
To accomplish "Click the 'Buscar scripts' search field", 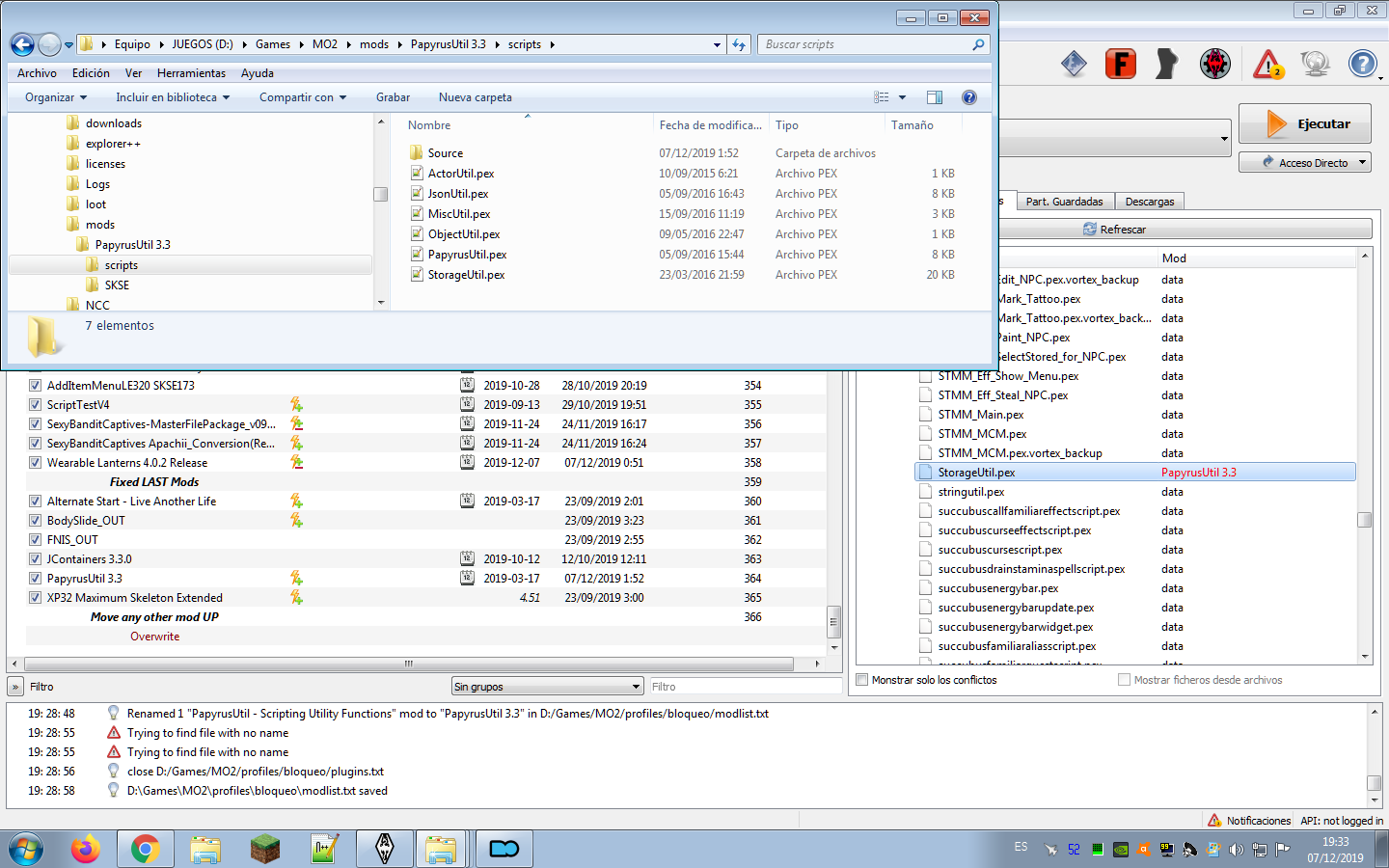I will (875, 44).
